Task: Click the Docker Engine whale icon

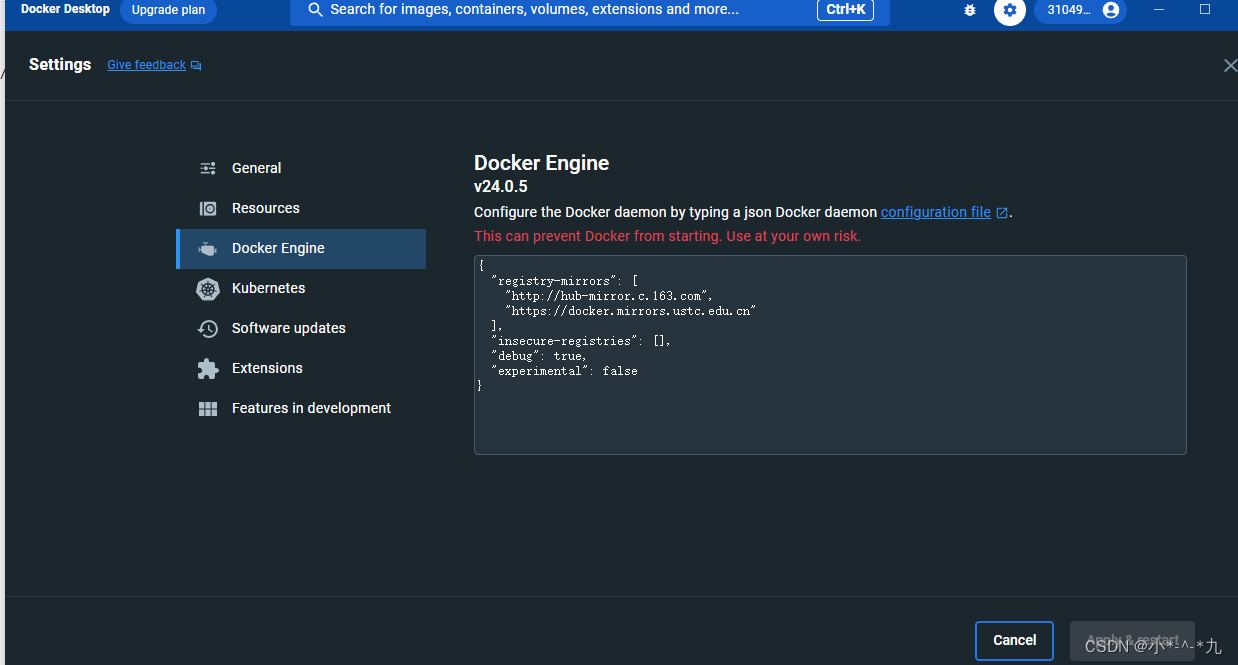Action: pyautogui.click(x=208, y=248)
